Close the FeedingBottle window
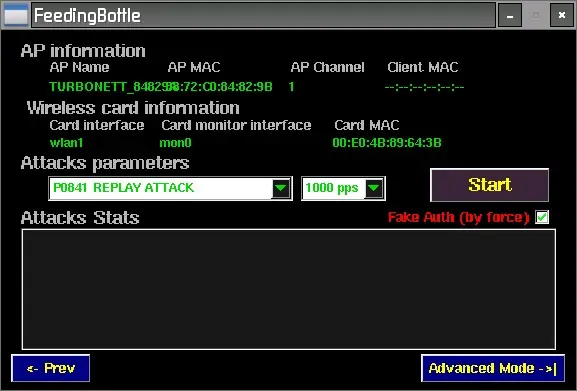Viewport: 577px width, 391px height. (562, 15)
